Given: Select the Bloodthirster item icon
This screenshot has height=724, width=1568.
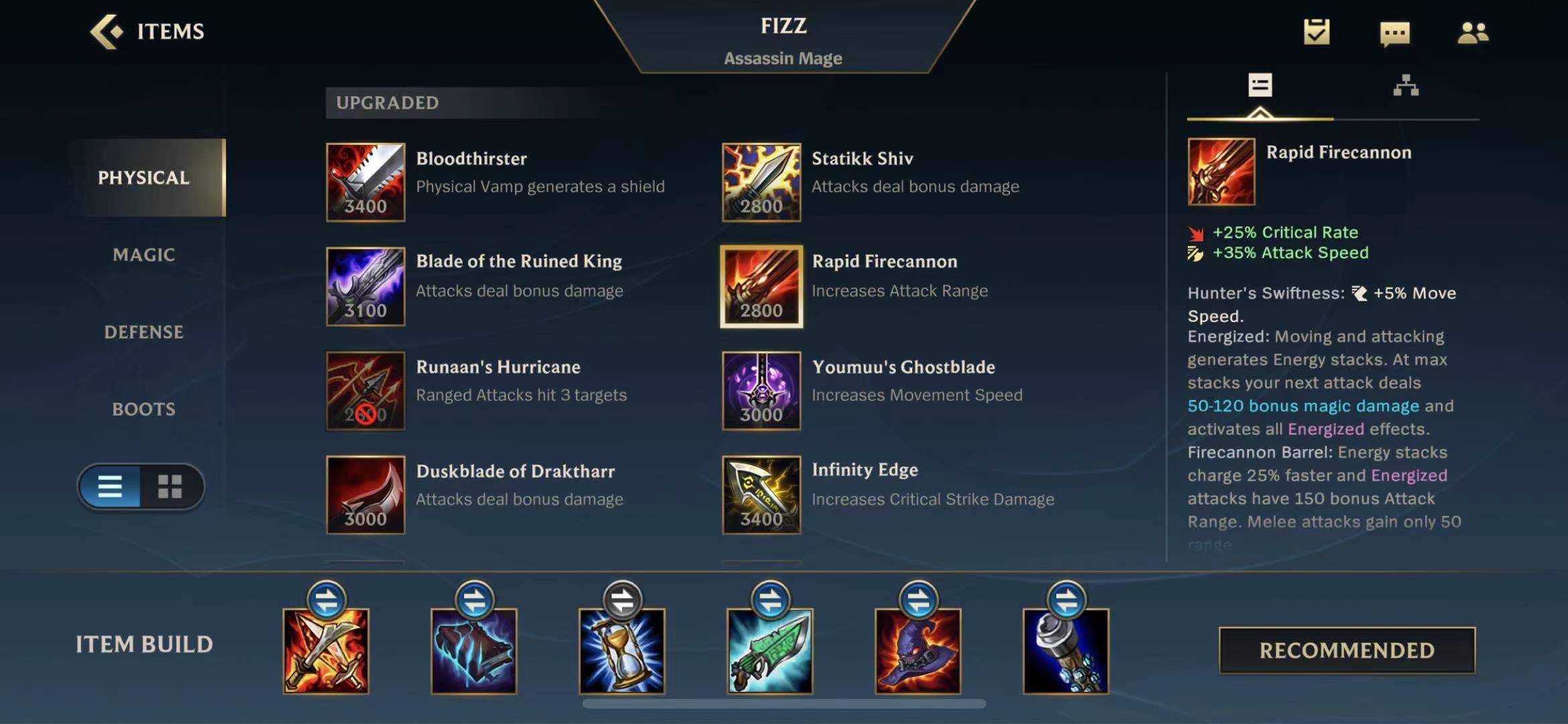Looking at the screenshot, I should pyautogui.click(x=365, y=182).
